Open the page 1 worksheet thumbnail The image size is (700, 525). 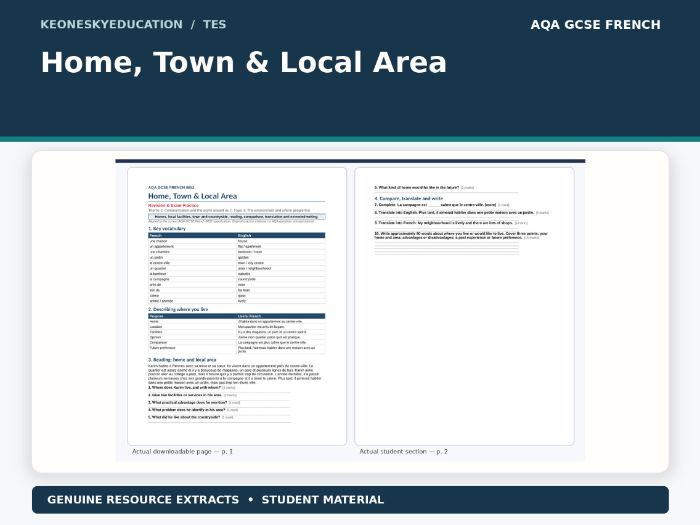237,306
